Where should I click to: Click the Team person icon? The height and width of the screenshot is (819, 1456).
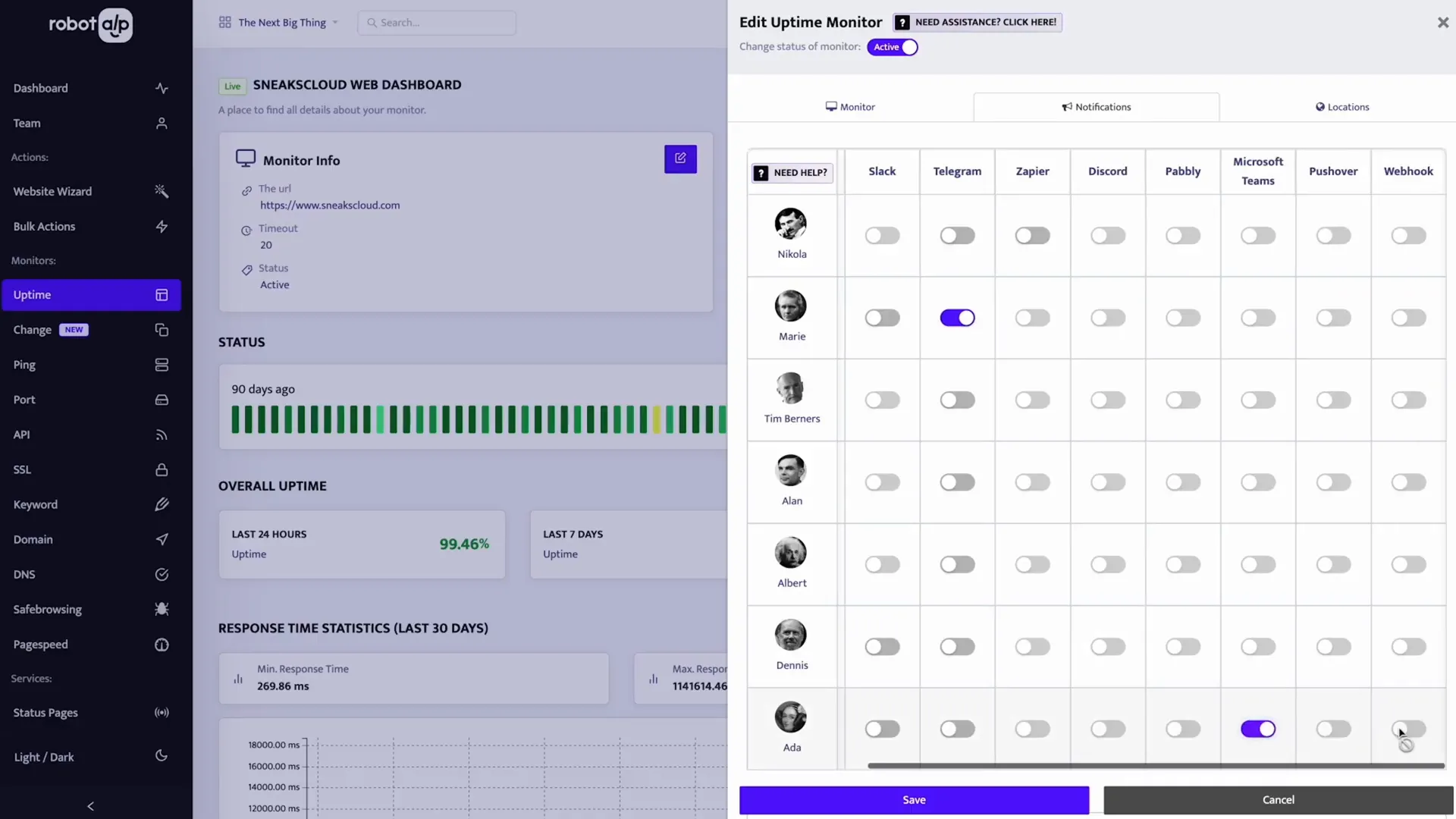click(x=162, y=123)
